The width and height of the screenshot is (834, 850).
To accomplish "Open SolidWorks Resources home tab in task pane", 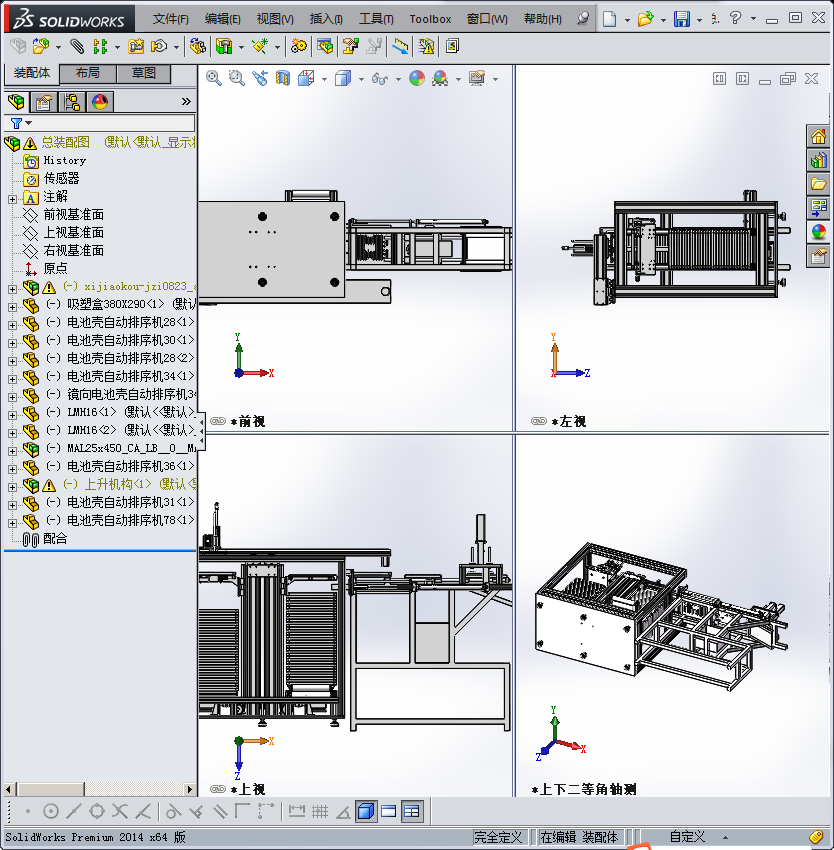I will pos(818,136).
